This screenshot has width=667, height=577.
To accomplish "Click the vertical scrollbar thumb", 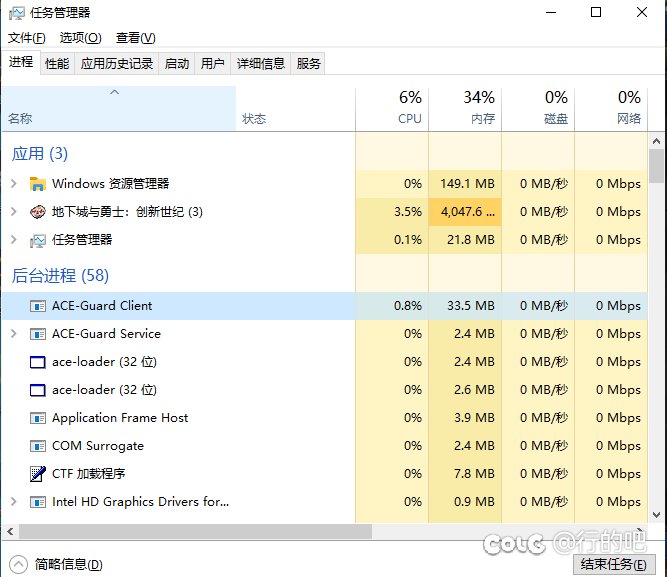I will click(656, 166).
